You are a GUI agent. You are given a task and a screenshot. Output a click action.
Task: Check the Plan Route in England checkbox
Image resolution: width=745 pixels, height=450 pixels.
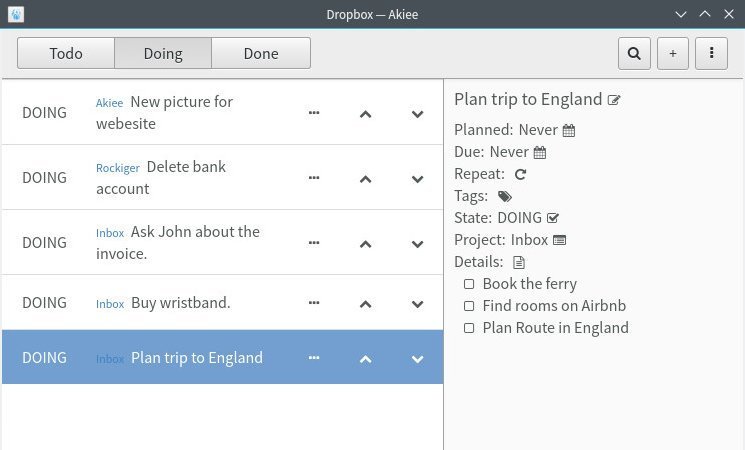click(469, 328)
